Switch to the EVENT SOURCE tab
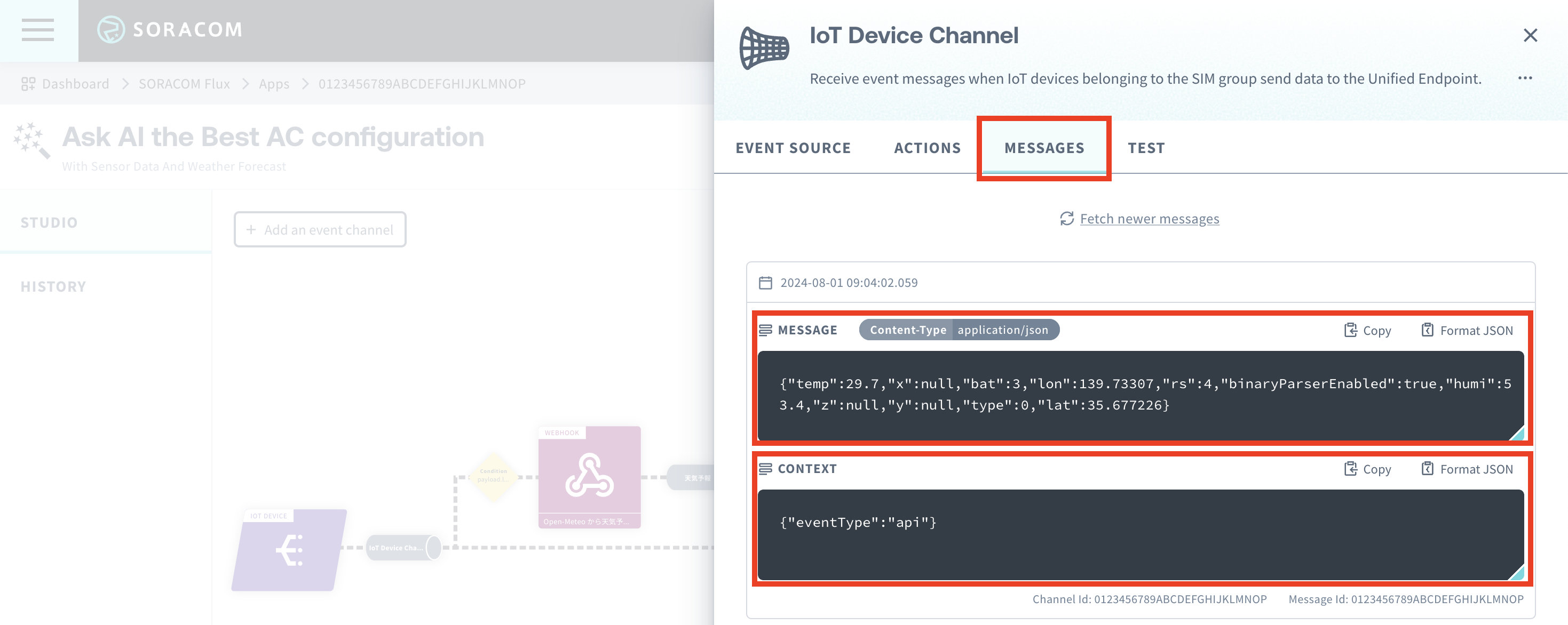The image size is (1568, 625). 793,148
